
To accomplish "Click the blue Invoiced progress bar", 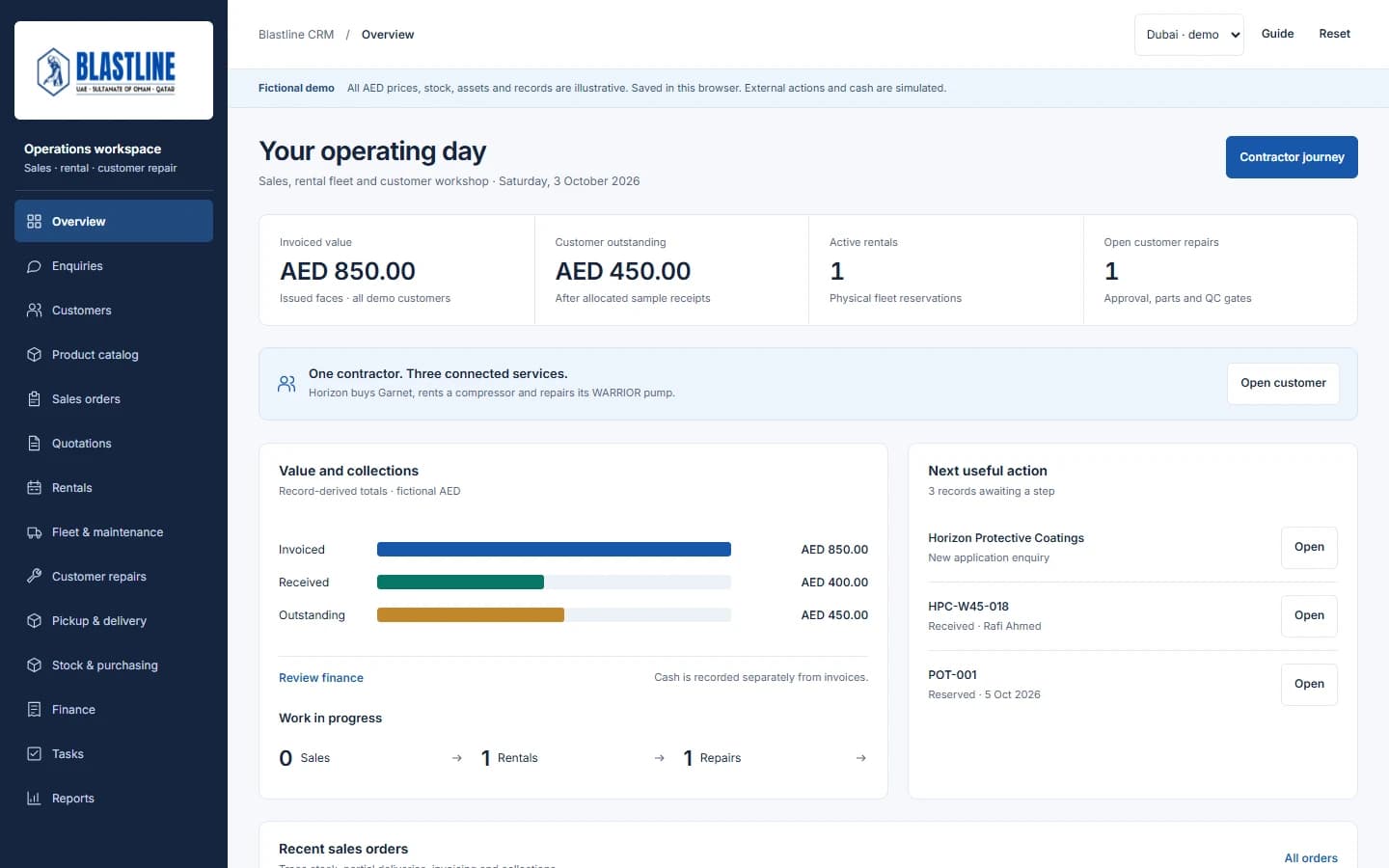I will [554, 550].
